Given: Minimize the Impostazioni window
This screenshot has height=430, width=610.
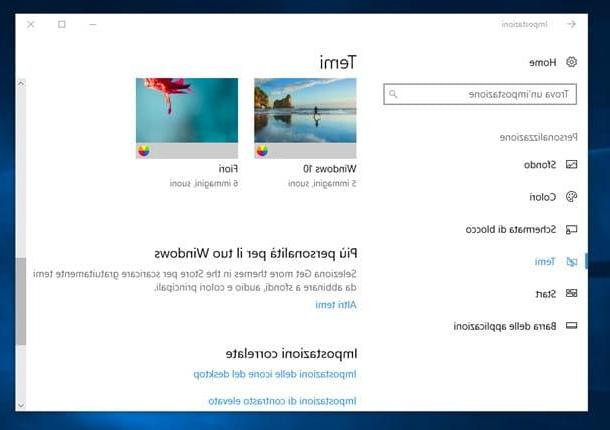Looking at the screenshot, I should pyautogui.click(x=93, y=25).
